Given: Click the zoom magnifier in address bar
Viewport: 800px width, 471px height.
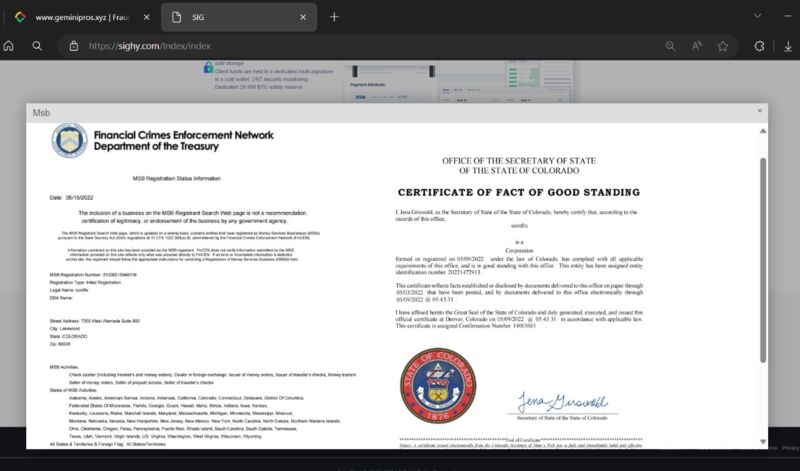Looking at the screenshot, I should (670, 46).
